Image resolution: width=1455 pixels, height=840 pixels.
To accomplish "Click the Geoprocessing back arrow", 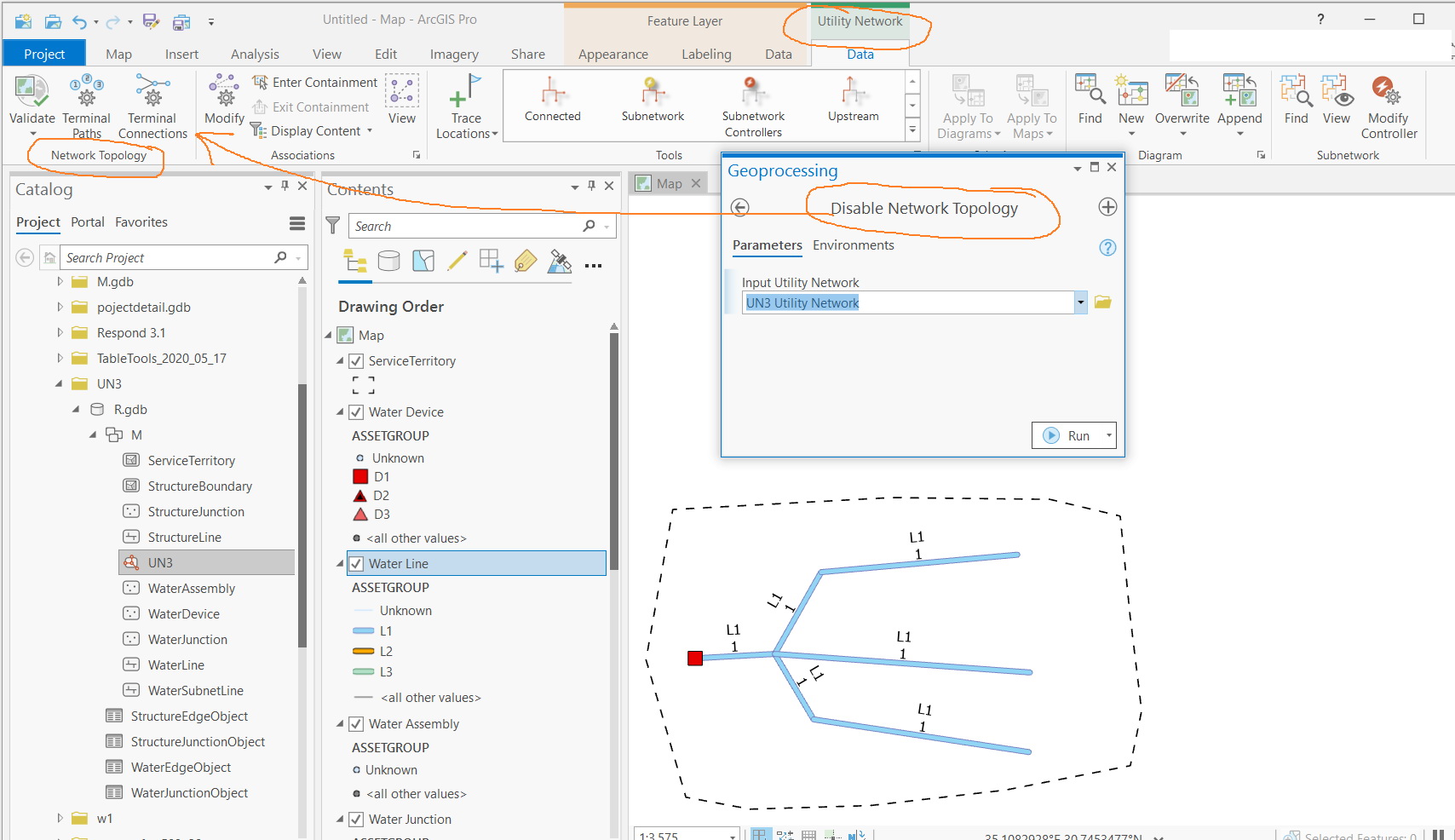I will (740, 207).
